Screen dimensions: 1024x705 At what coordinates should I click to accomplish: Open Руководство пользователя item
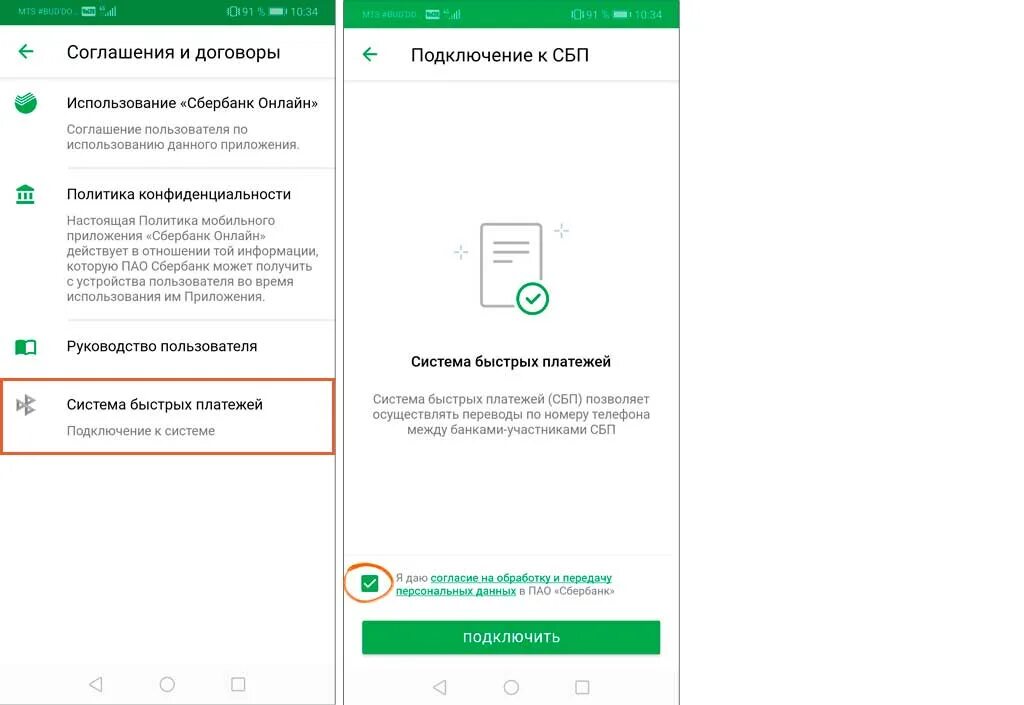click(x=168, y=347)
